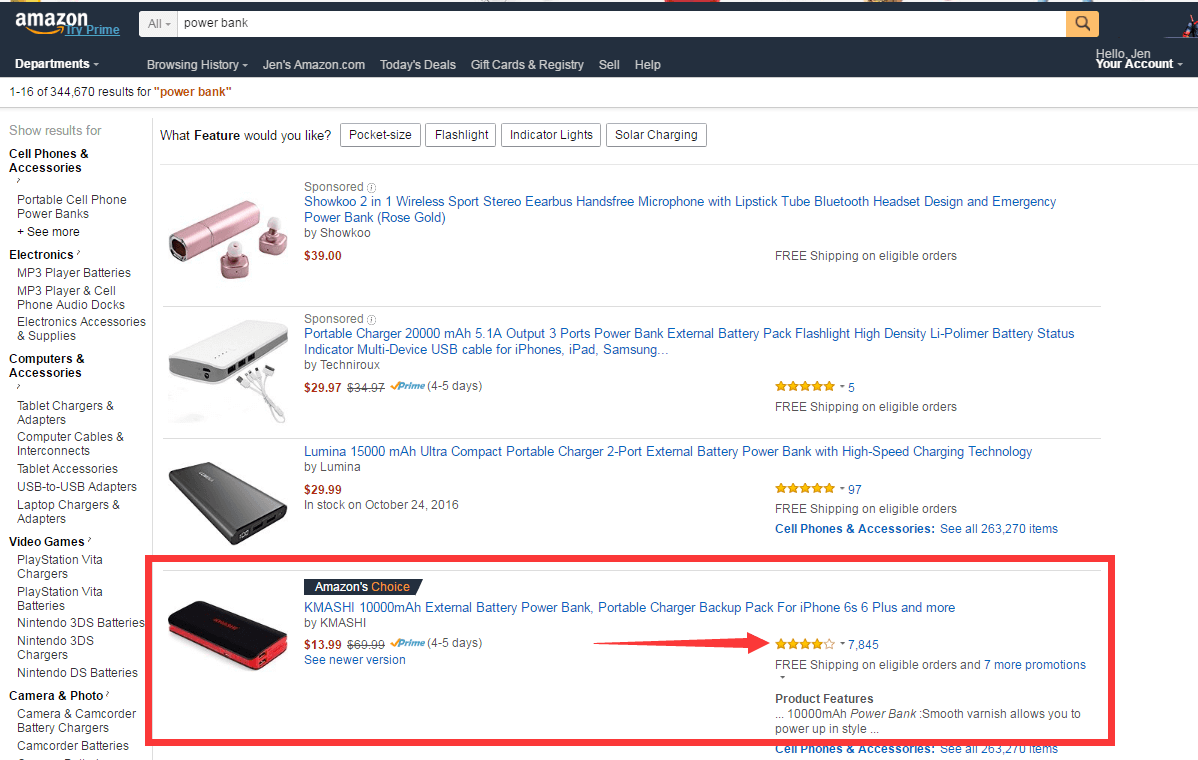Click the Lumina five-star rating
Image resolution: width=1198 pixels, height=760 pixels.
coord(804,489)
